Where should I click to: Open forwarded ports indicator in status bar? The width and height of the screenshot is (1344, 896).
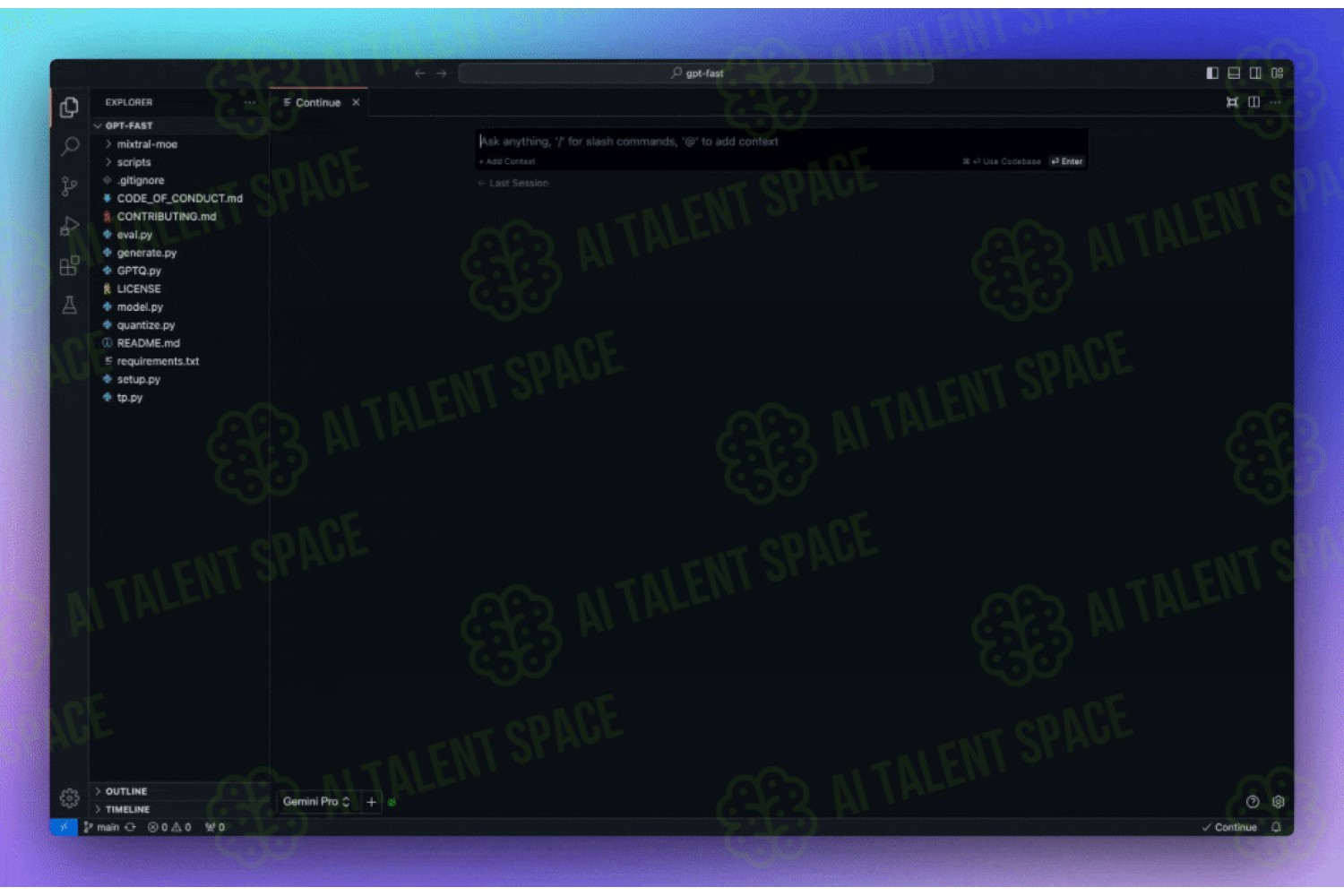pos(215,827)
